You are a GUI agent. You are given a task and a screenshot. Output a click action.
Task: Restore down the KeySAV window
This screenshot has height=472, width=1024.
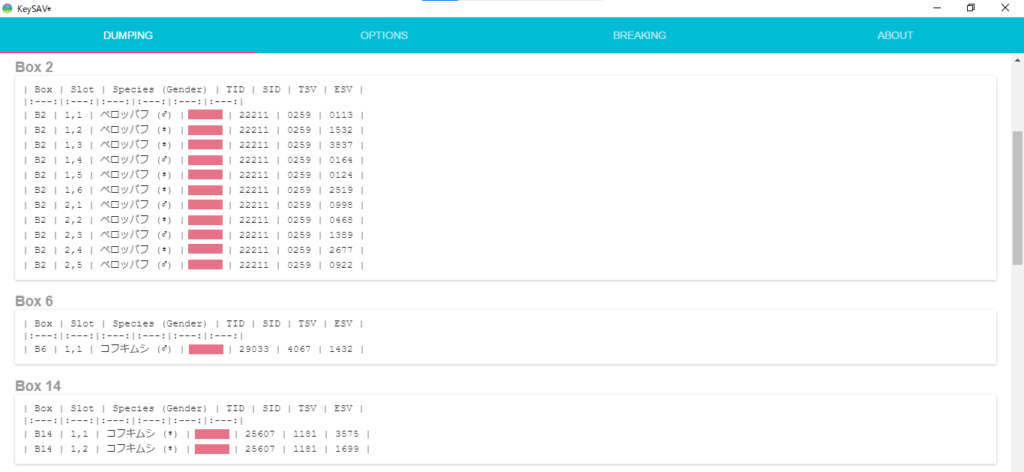pyautogui.click(x=970, y=8)
